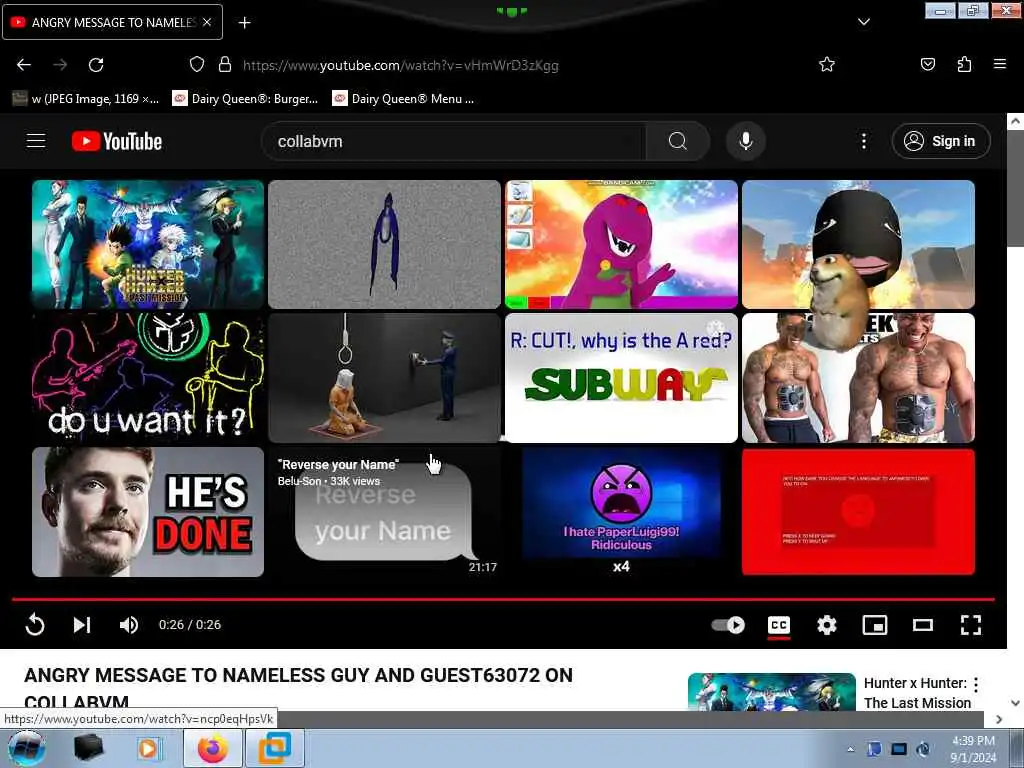Image resolution: width=1024 pixels, height=768 pixels.
Task: Seek on the red progress bar
Action: pyautogui.click(x=503, y=598)
